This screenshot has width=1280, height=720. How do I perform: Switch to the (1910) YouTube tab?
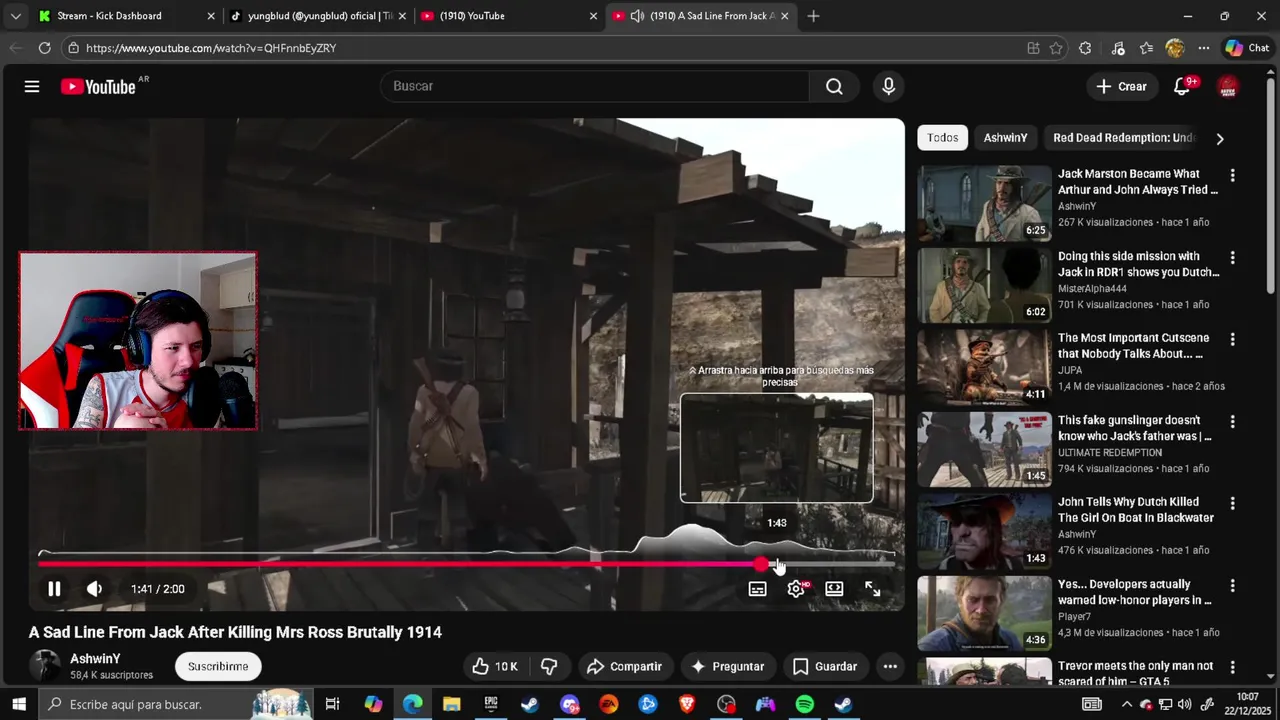click(508, 16)
